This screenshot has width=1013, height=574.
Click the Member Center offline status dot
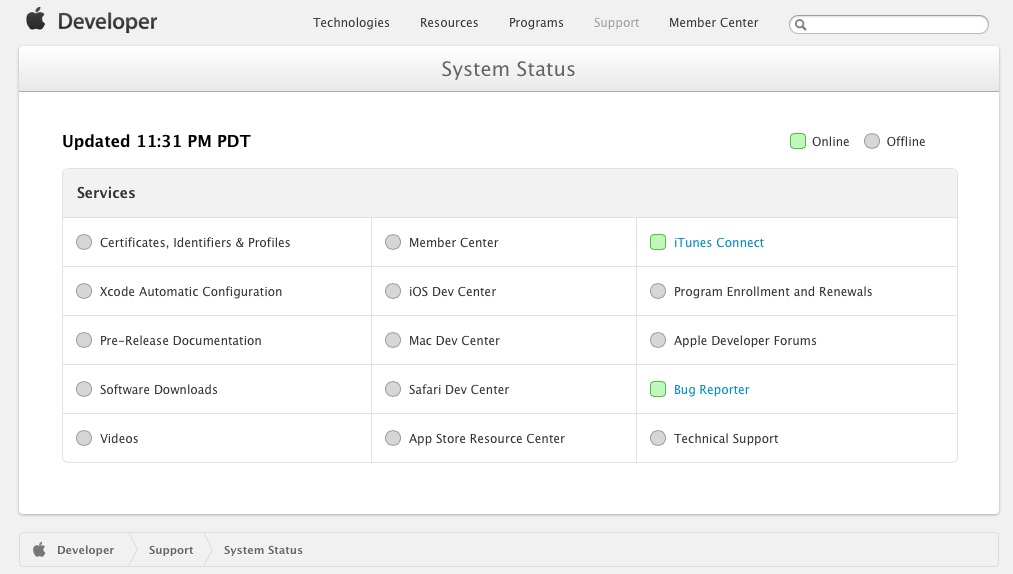(393, 242)
